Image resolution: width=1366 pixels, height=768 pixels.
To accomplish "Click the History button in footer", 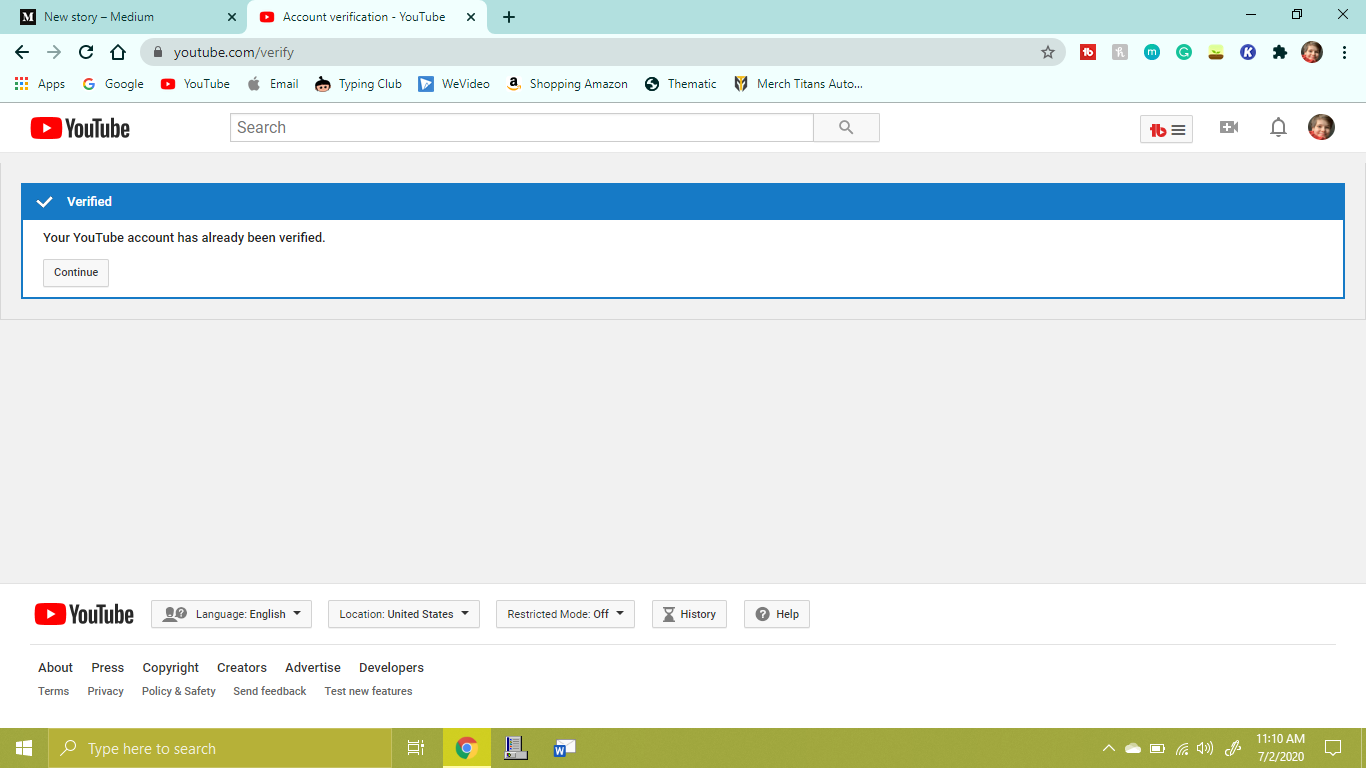I will pos(689,614).
